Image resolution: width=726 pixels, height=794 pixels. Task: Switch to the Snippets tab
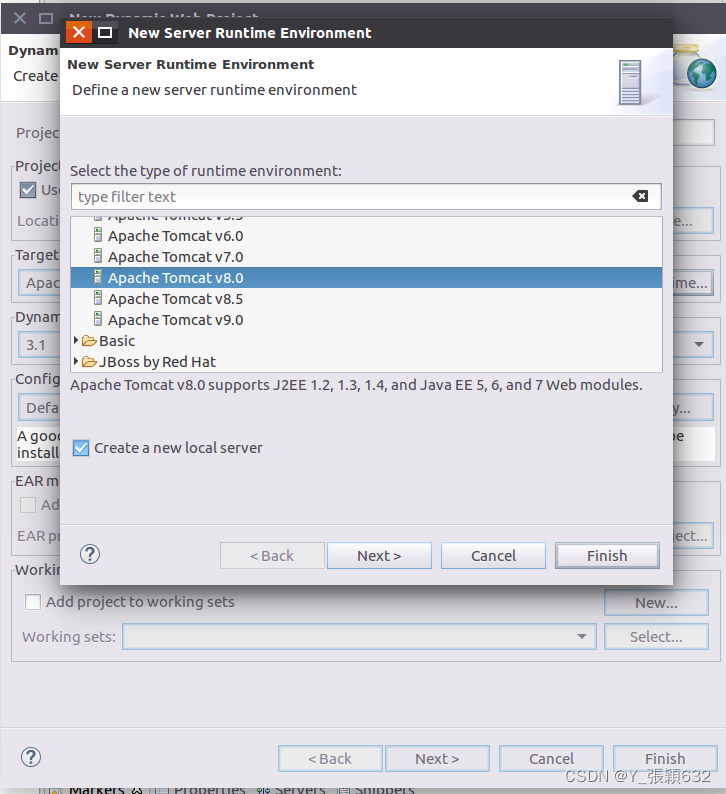[x=376, y=789]
